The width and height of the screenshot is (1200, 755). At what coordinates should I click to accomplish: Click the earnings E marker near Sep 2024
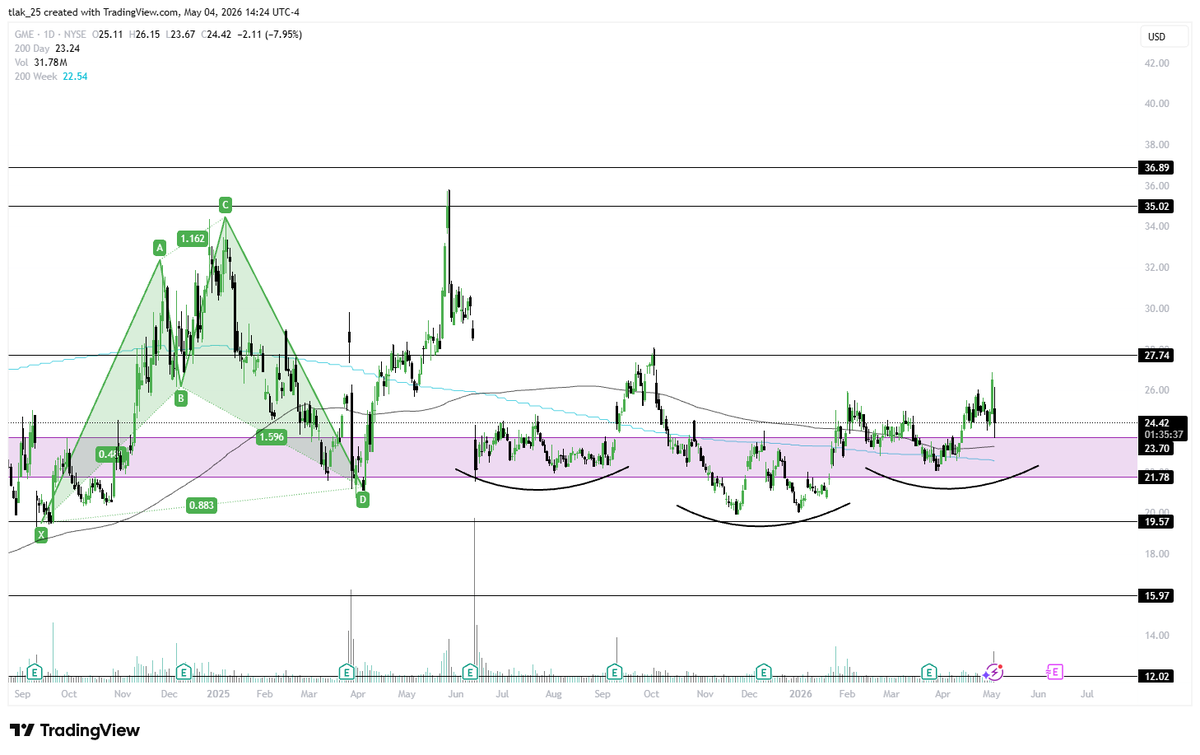coord(34,671)
